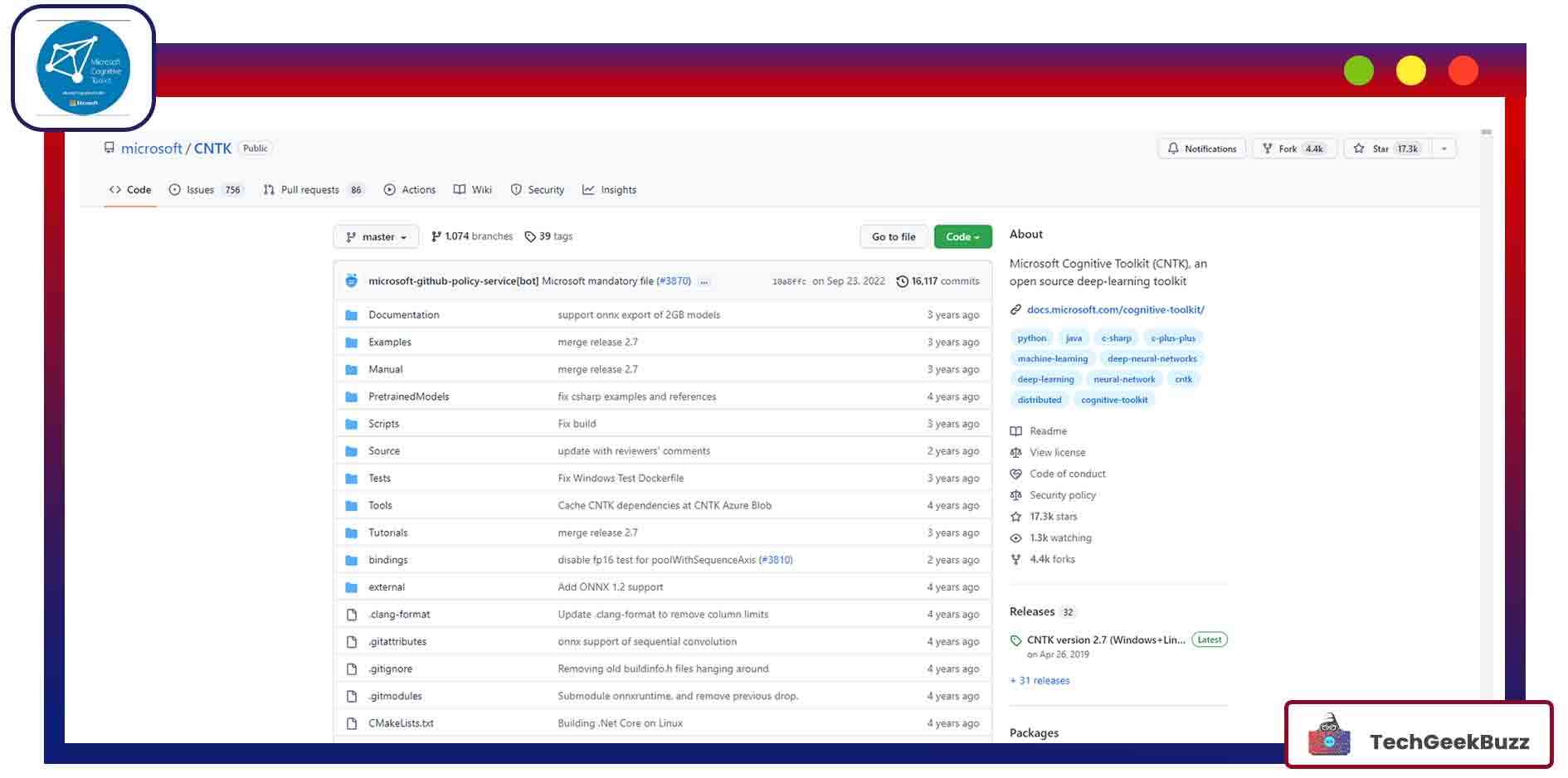Click the Readme book icon in About
The image size is (1568, 778).
coord(1015,430)
